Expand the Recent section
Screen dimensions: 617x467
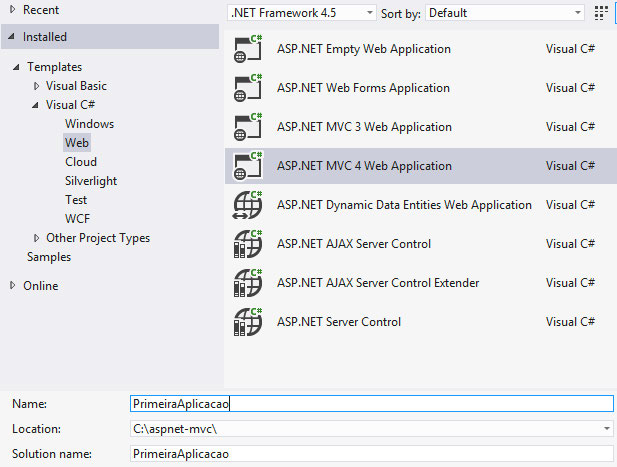point(13,9)
